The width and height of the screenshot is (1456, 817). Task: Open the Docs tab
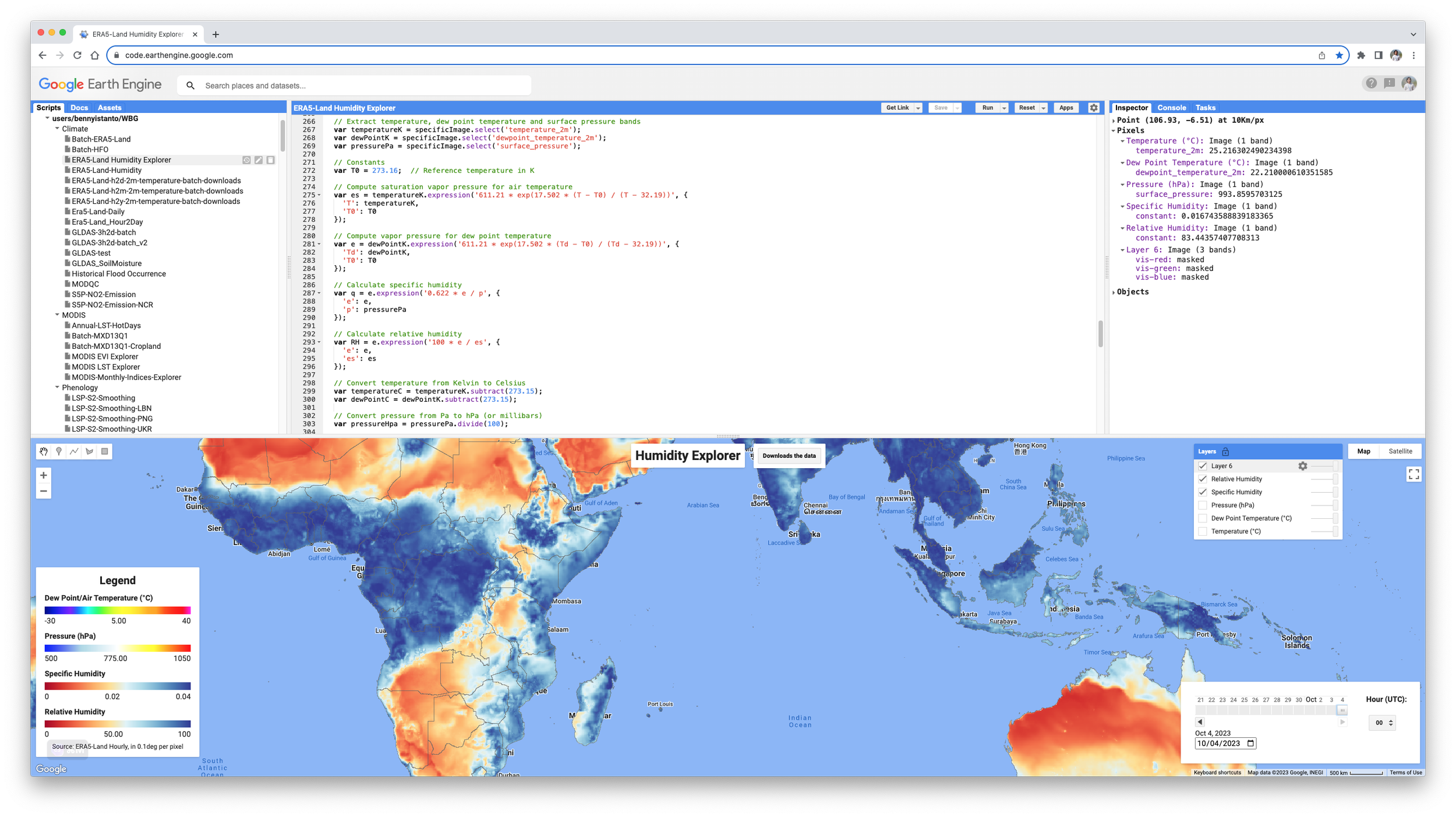pos(79,108)
